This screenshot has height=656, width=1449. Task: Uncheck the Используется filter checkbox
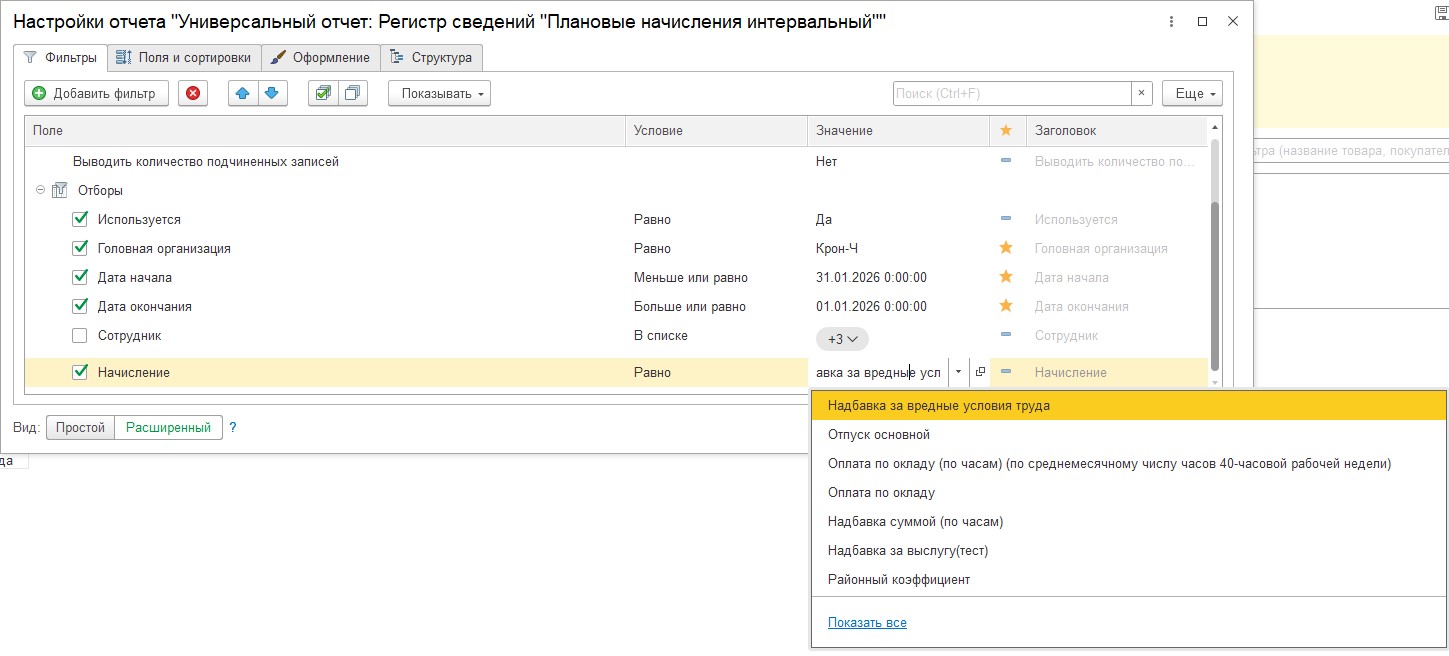(x=81, y=219)
